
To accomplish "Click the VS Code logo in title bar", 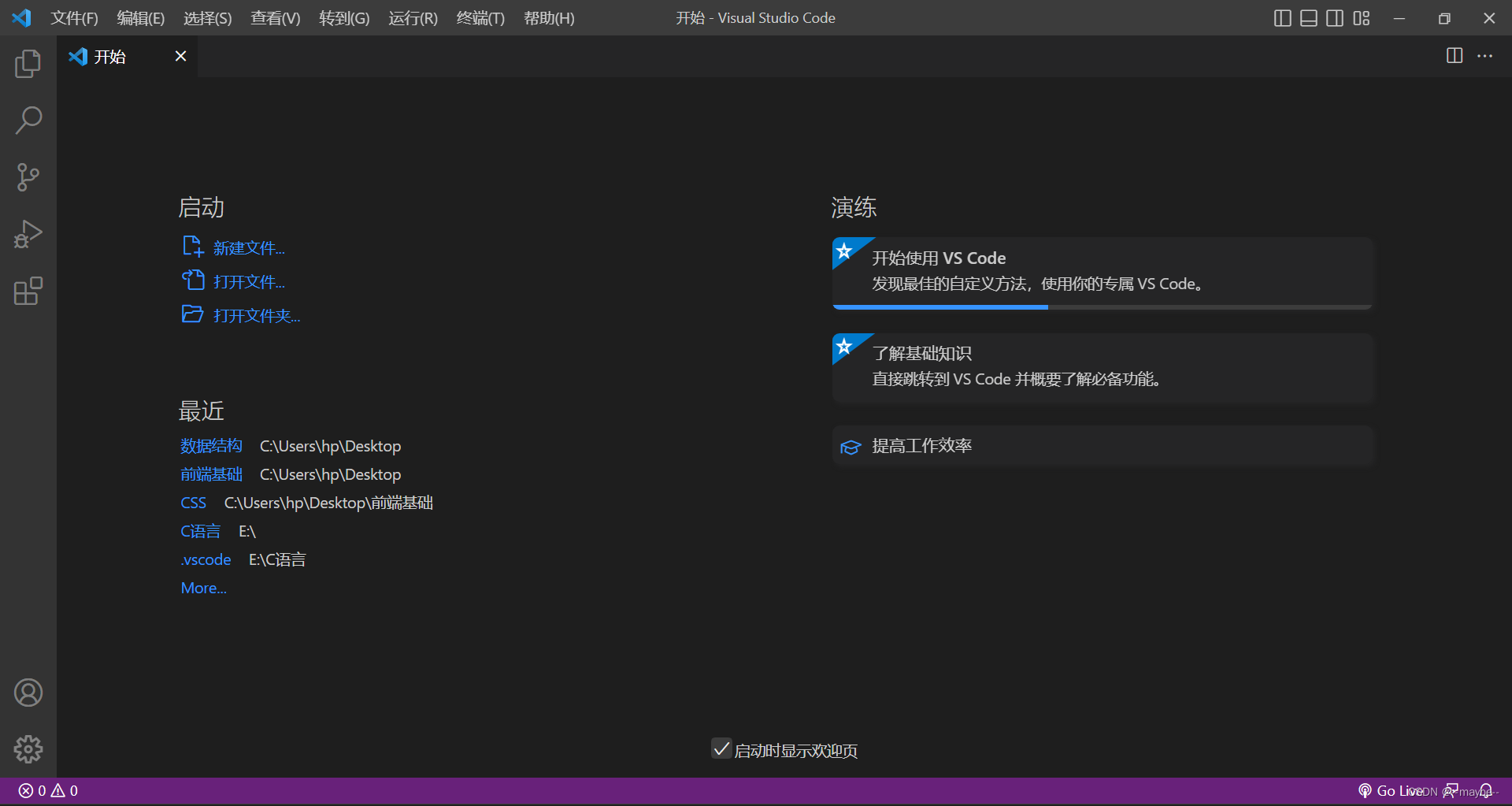I will tap(21, 17).
